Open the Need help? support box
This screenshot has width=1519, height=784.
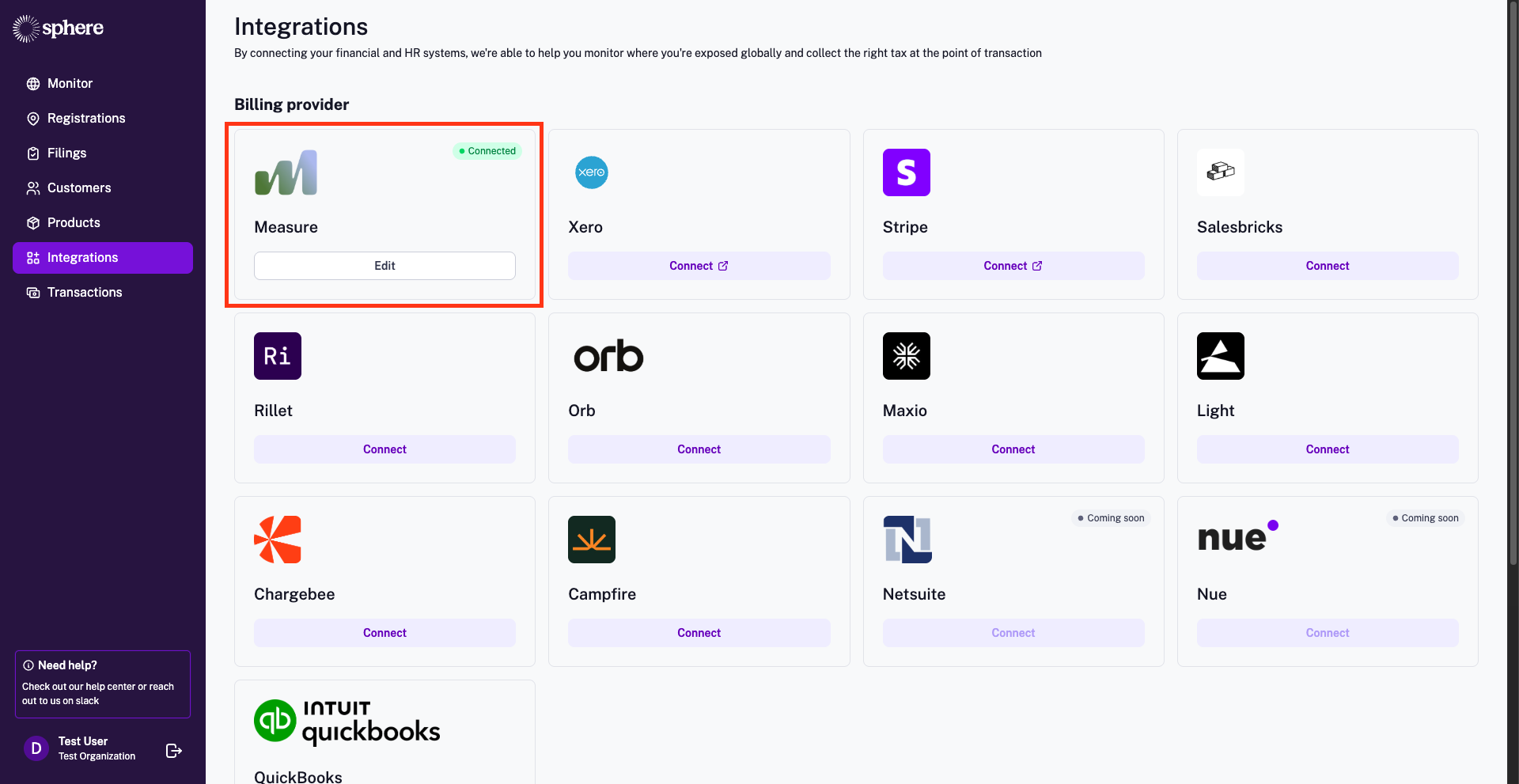click(103, 684)
